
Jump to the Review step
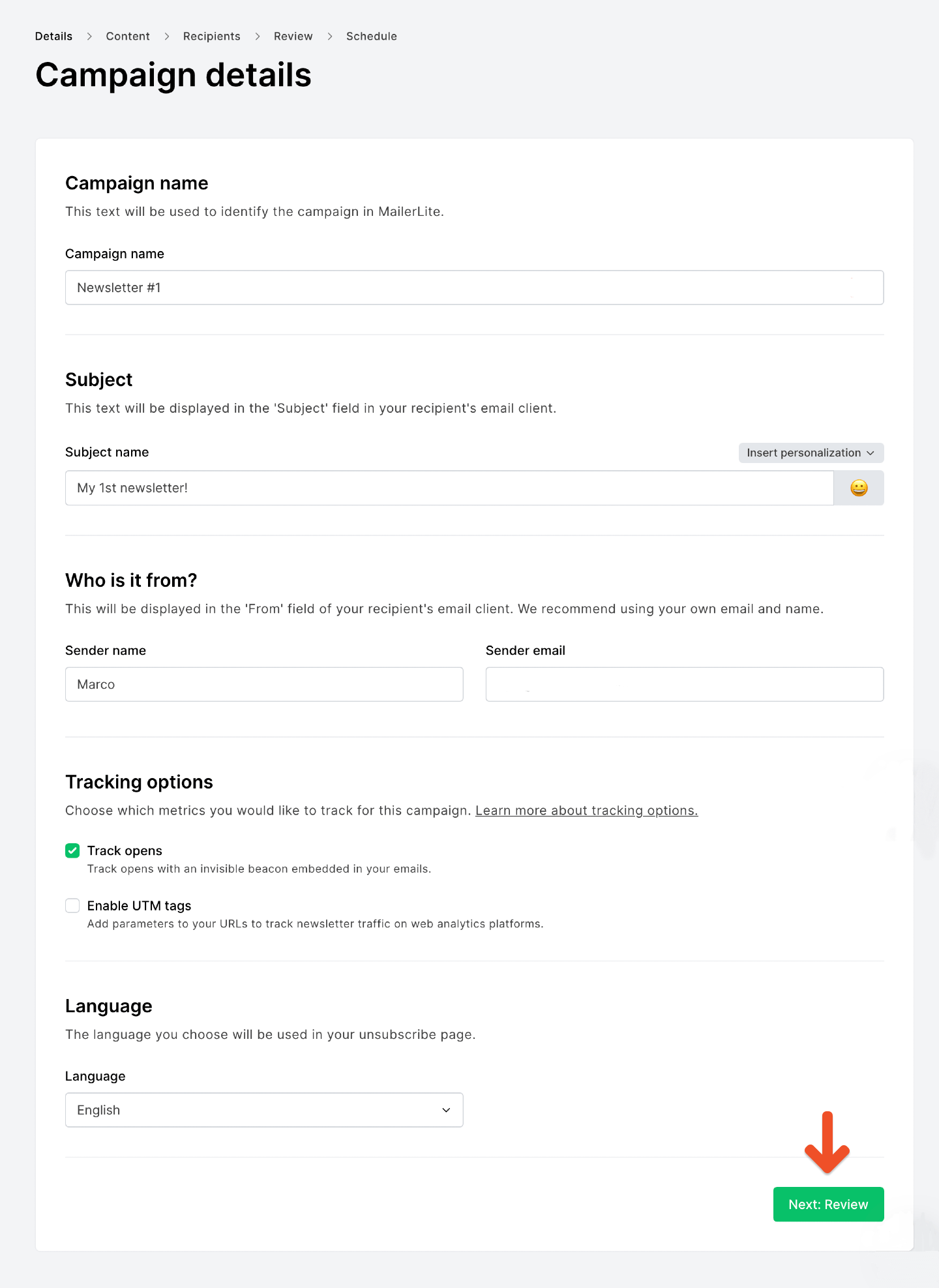[293, 37]
